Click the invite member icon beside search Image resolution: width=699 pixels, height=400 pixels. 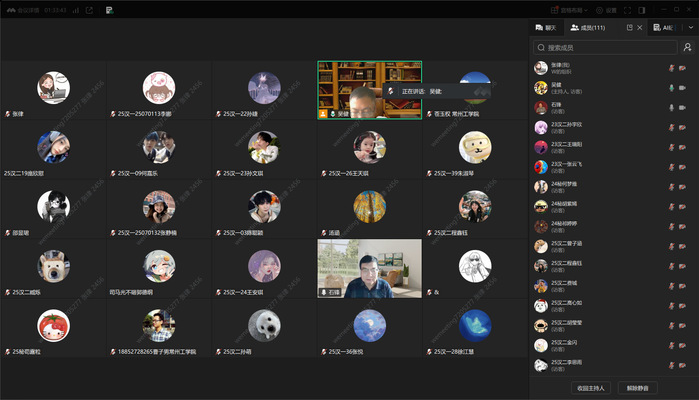[x=688, y=47]
